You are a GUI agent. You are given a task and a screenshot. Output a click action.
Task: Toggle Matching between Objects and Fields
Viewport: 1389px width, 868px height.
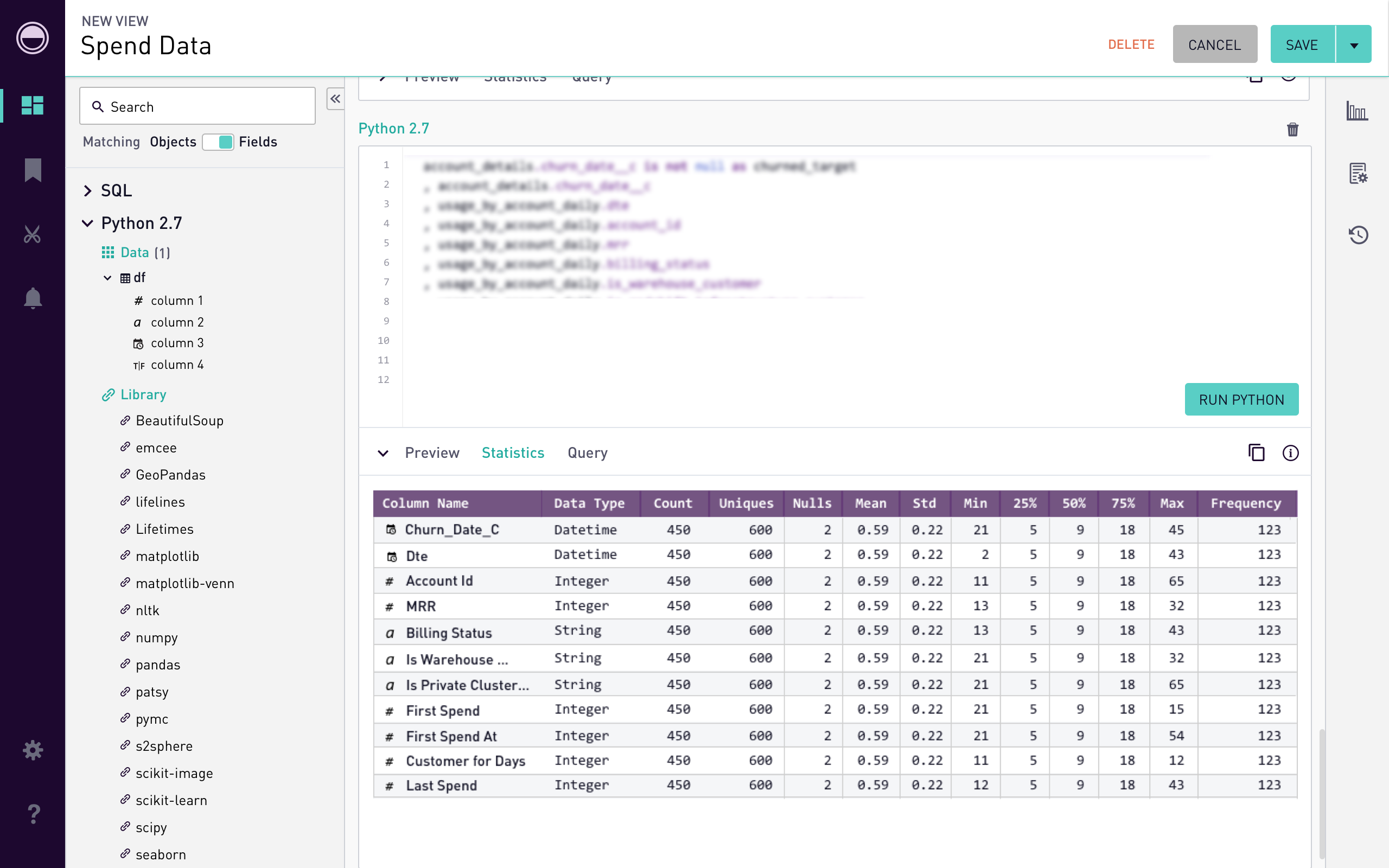tap(218, 142)
